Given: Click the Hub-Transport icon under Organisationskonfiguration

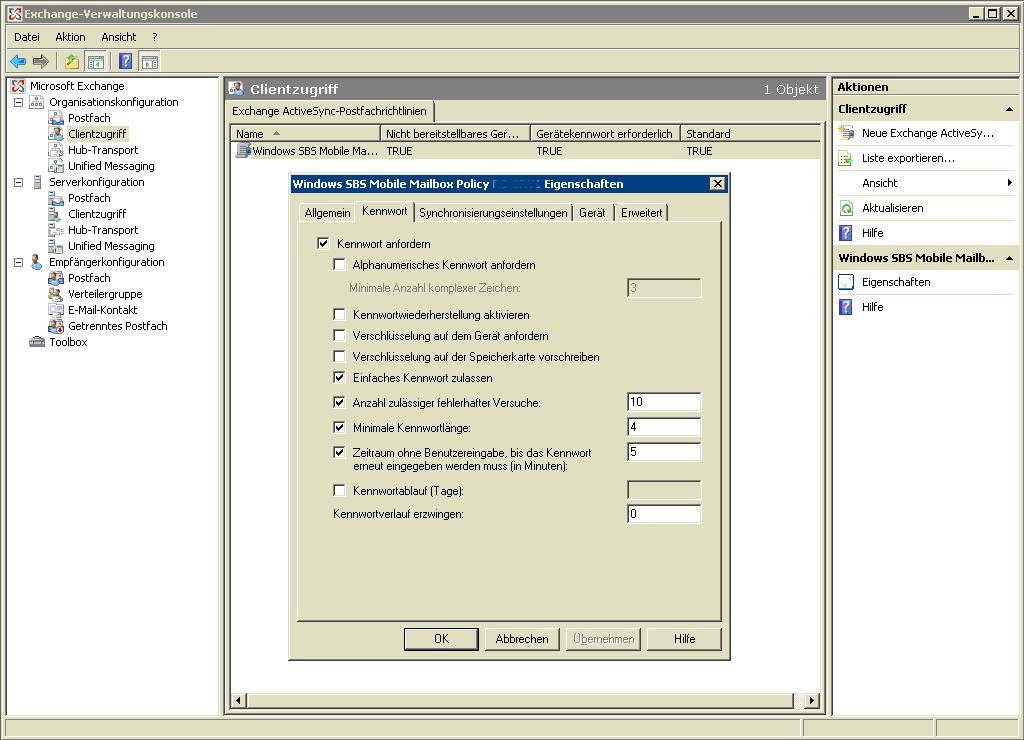Looking at the screenshot, I should [x=56, y=150].
